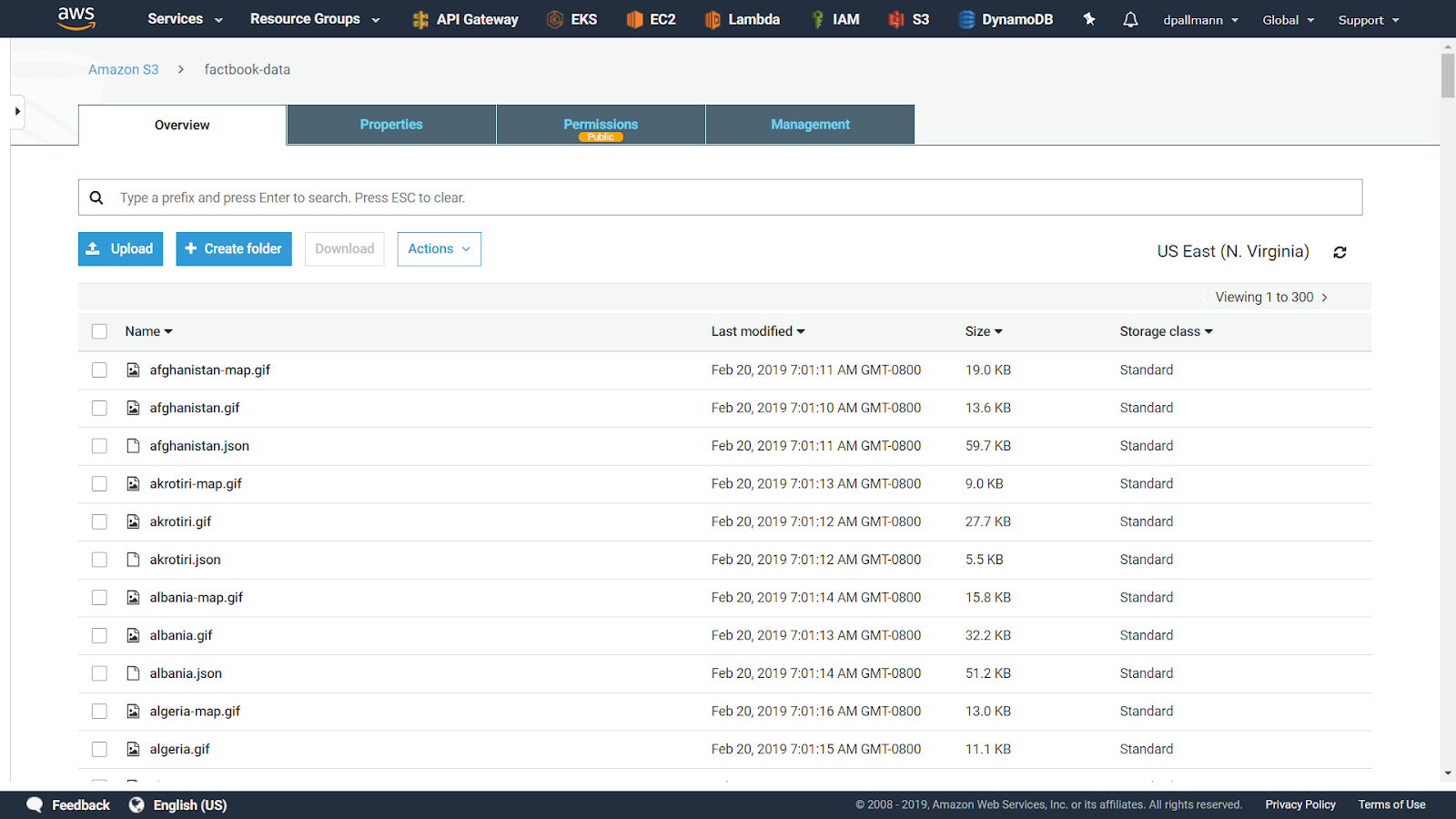Open the Services menu
Screen dimensions: 1456x819
click(184, 18)
